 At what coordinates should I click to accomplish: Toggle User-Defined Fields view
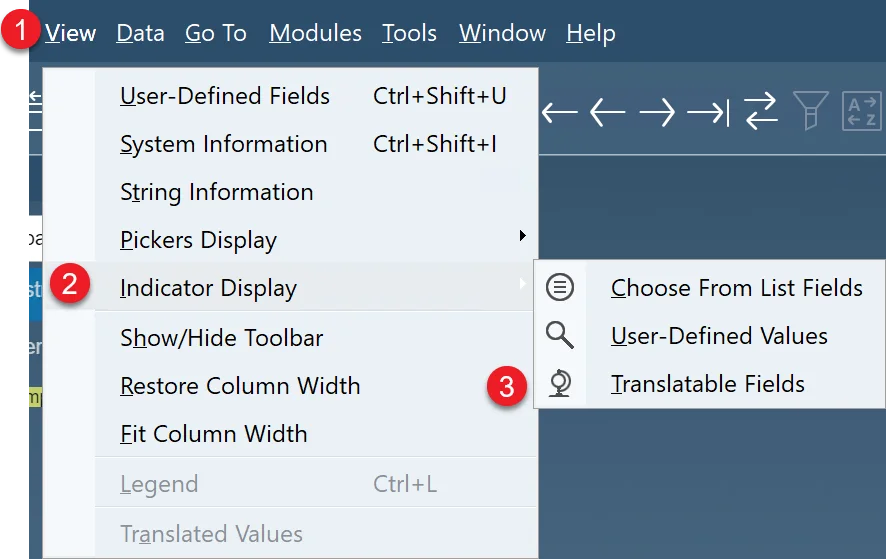pos(224,96)
